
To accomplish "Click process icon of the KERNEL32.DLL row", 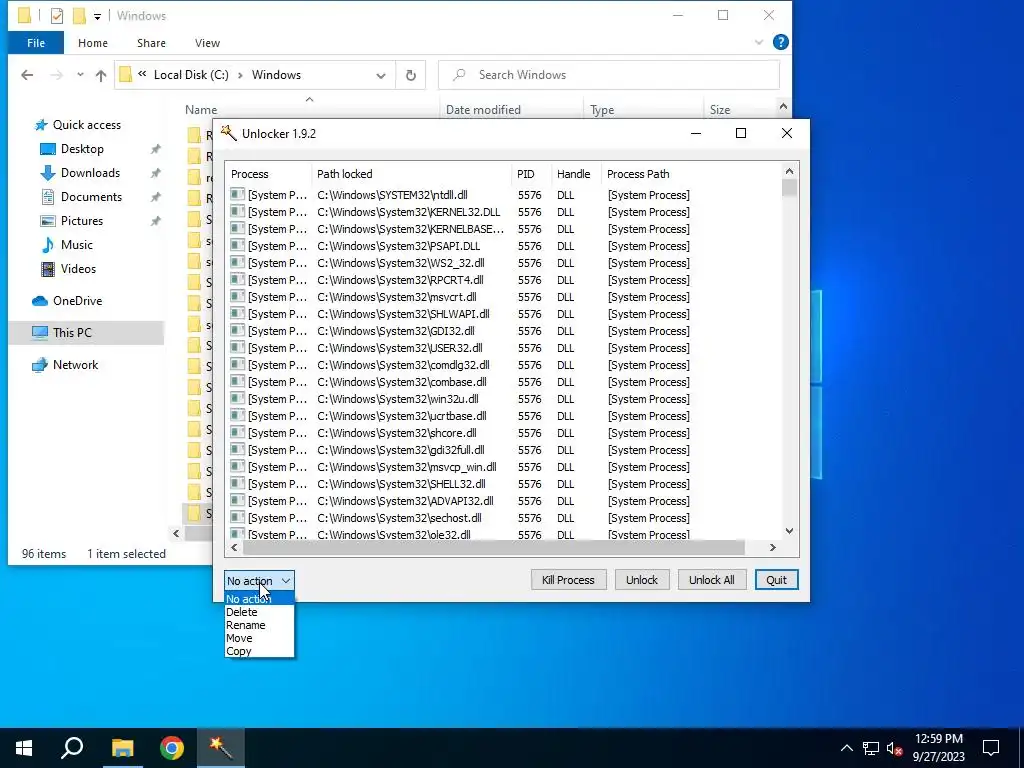I will click(x=238, y=212).
